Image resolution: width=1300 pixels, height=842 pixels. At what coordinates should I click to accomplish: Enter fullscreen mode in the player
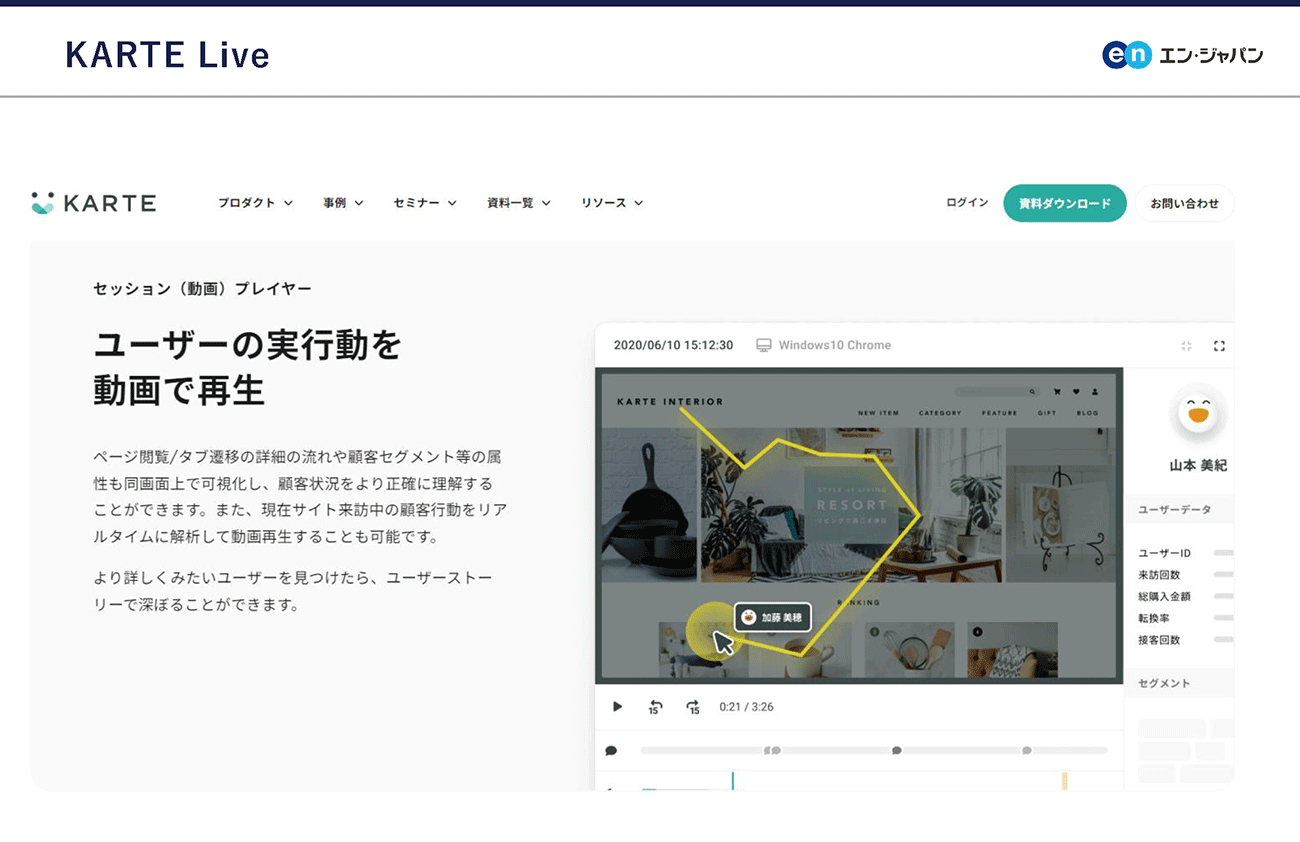[x=1219, y=346]
